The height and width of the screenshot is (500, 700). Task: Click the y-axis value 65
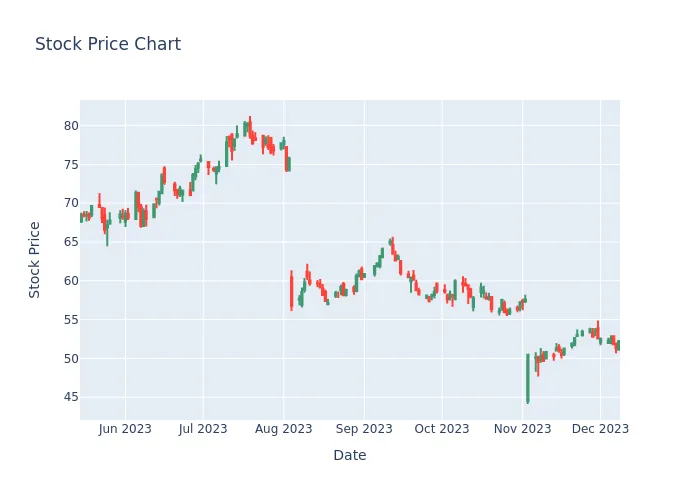tap(71, 242)
